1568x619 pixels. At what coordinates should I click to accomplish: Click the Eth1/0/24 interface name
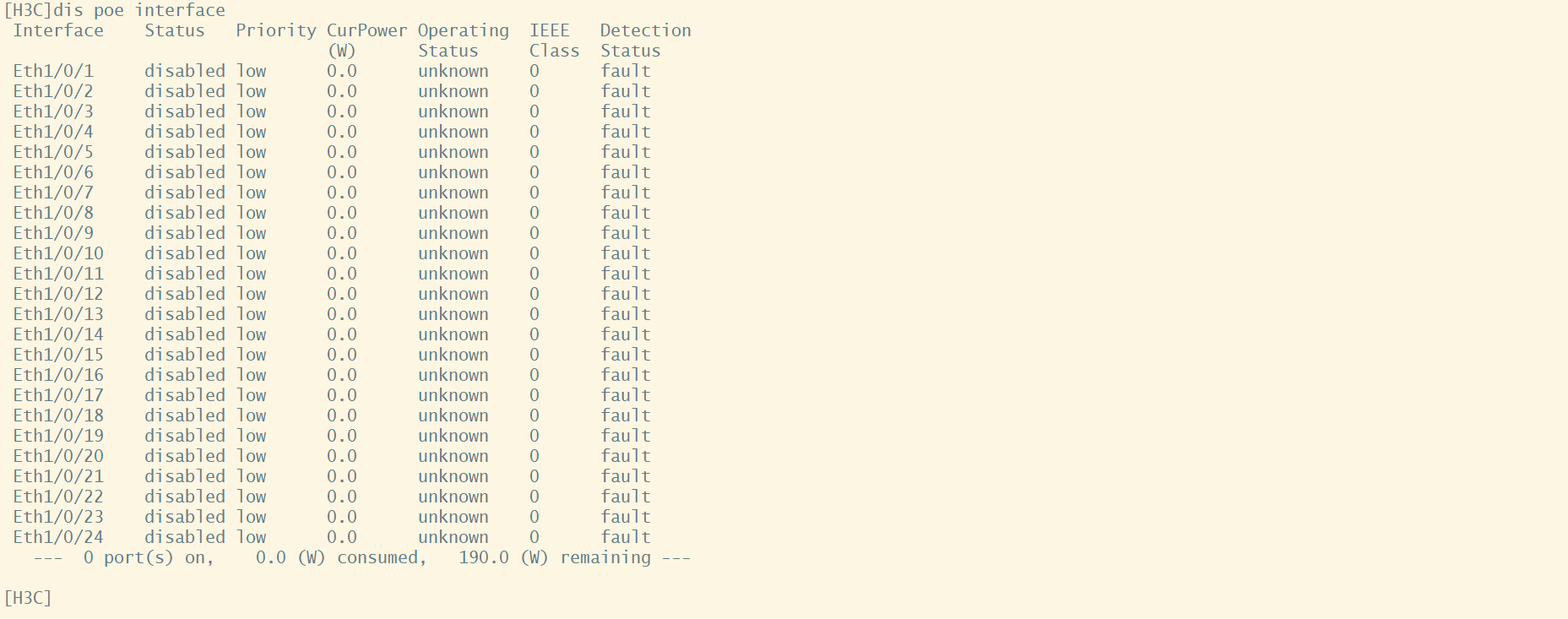[58, 537]
